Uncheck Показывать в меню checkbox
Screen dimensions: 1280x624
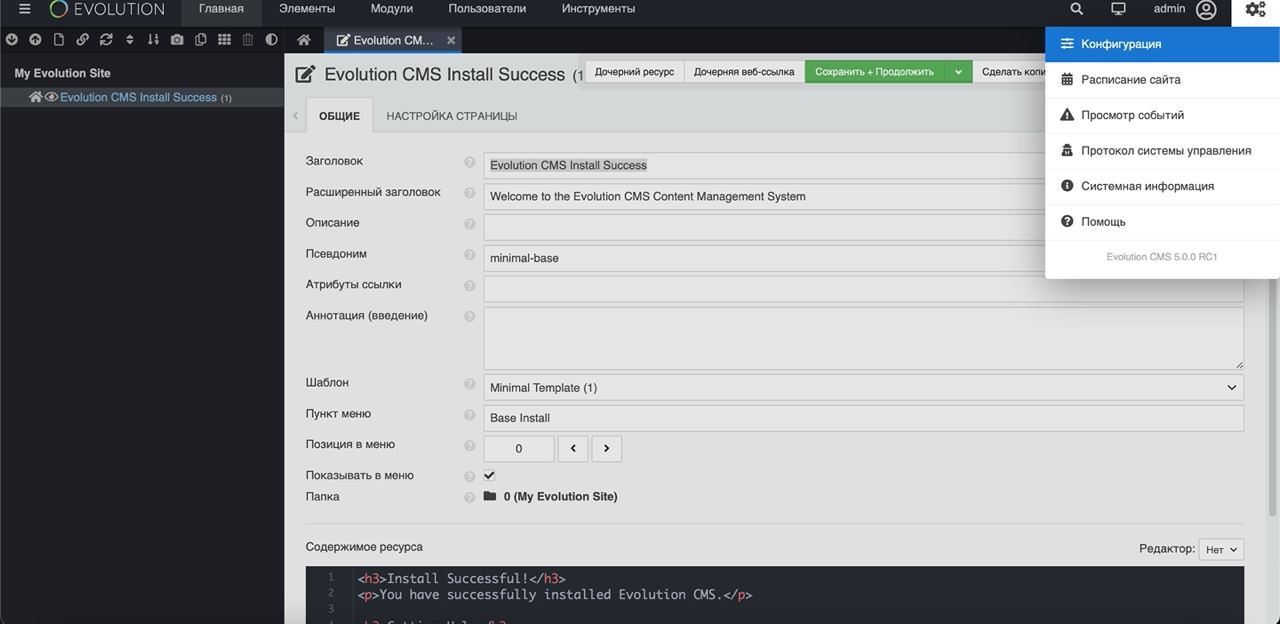(x=489, y=475)
